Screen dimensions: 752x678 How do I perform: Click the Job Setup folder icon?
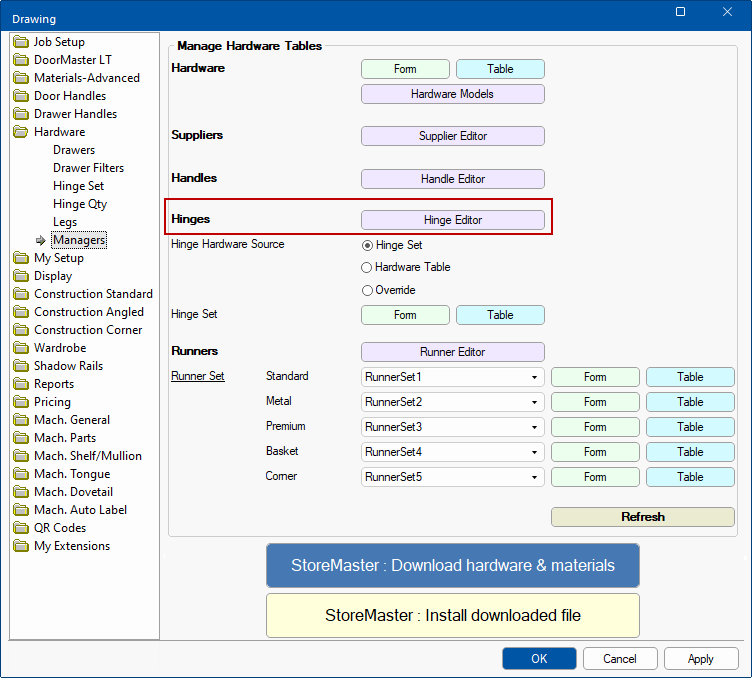[x=21, y=42]
